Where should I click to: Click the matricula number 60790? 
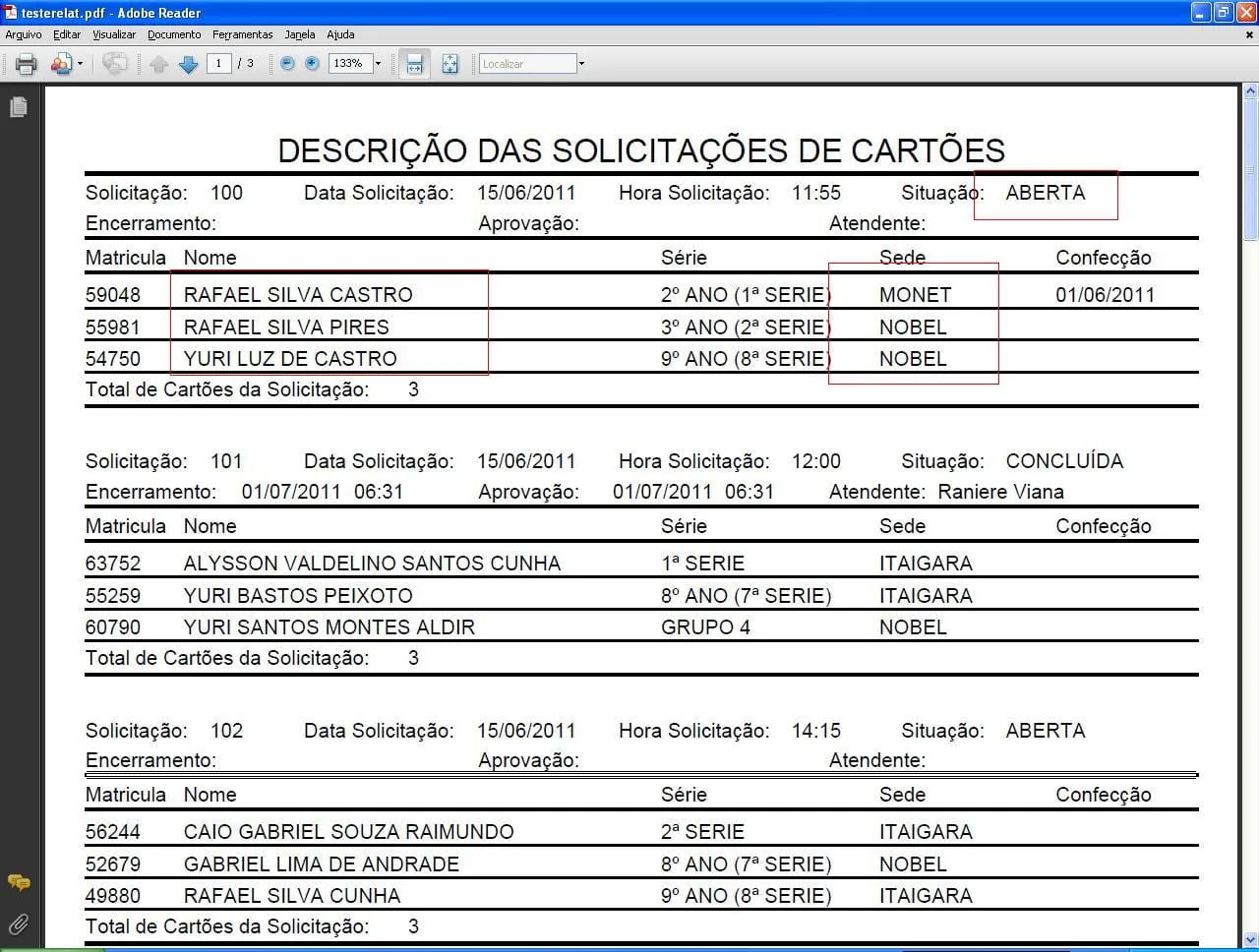point(113,627)
